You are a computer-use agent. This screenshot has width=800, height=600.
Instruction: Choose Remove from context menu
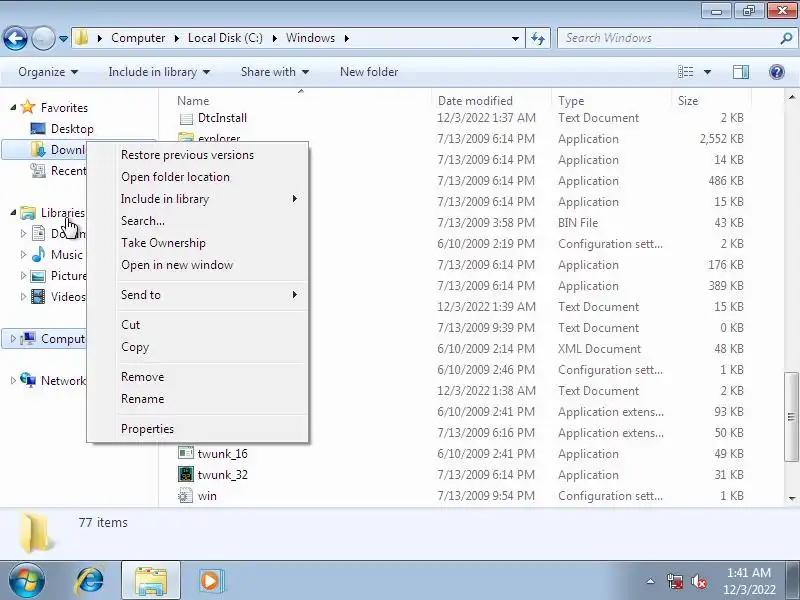point(143,377)
